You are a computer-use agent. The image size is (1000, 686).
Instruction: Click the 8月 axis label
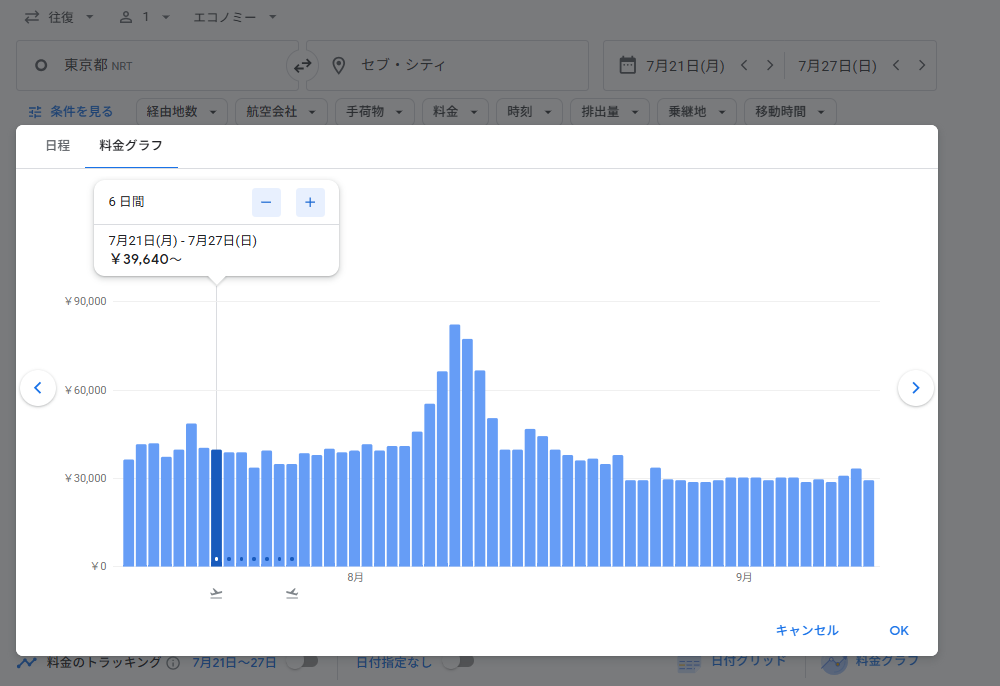click(x=355, y=578)
